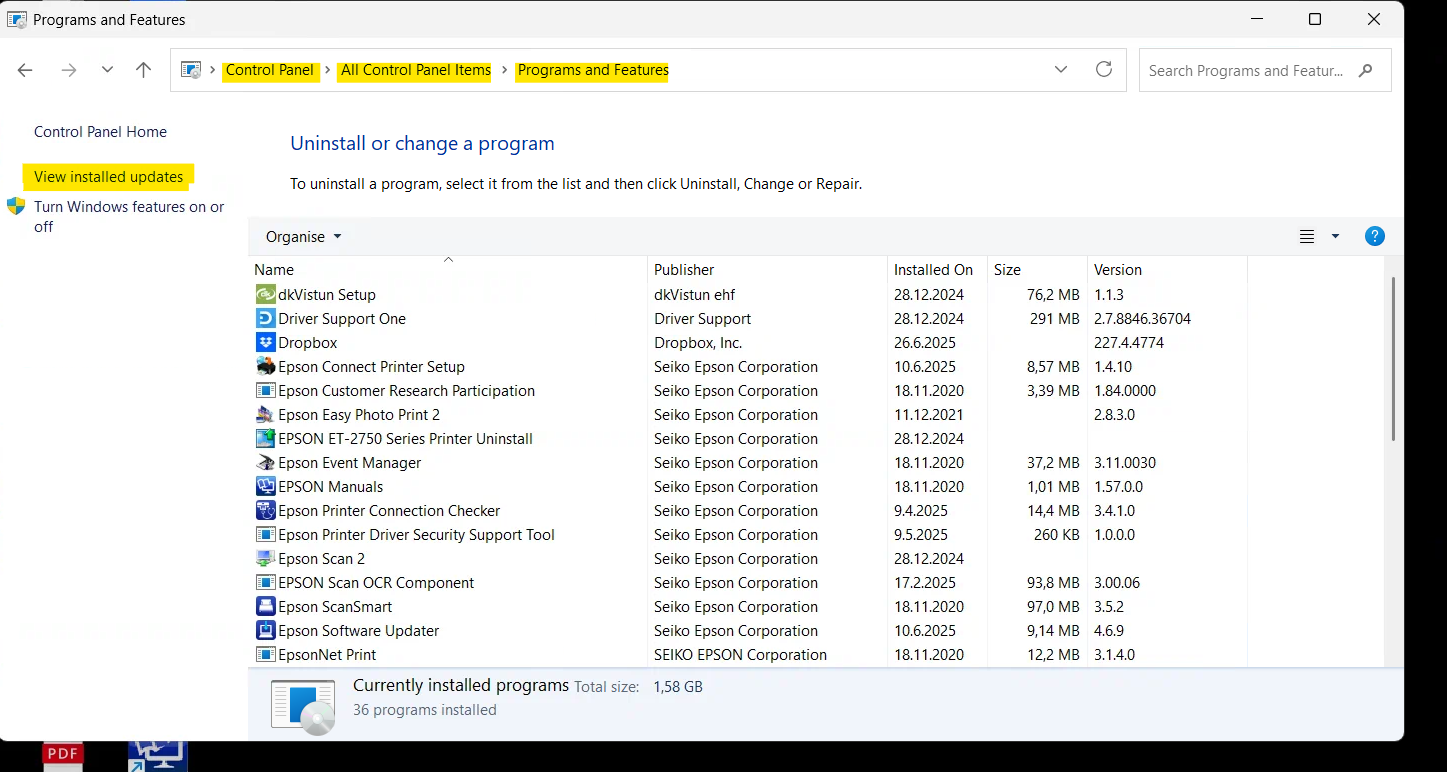Select the Epson Scan 2 icon
The image size is (1447, 772).
(265, 558)
